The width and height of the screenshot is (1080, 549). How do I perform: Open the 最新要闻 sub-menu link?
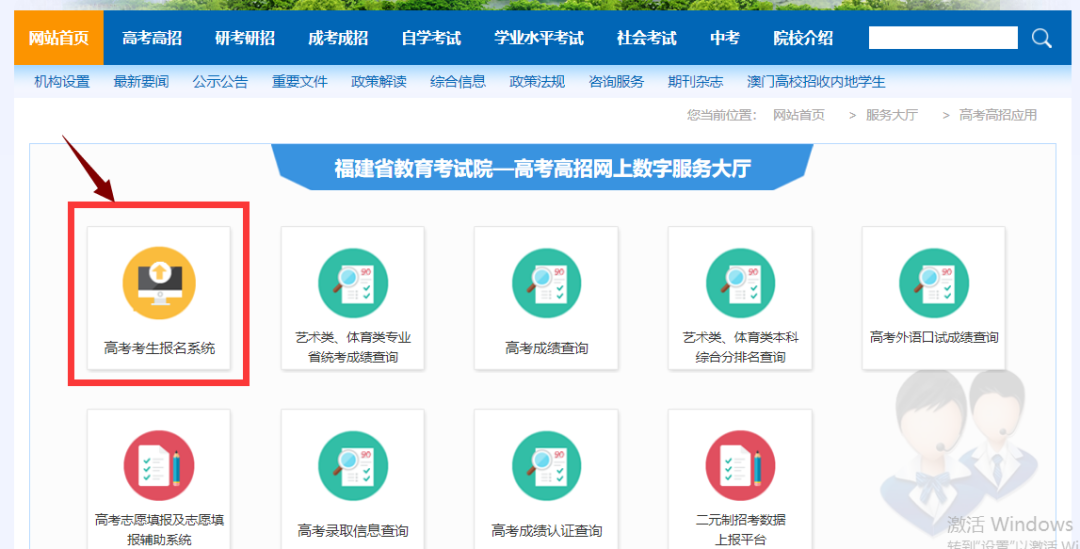click(141, 82)
